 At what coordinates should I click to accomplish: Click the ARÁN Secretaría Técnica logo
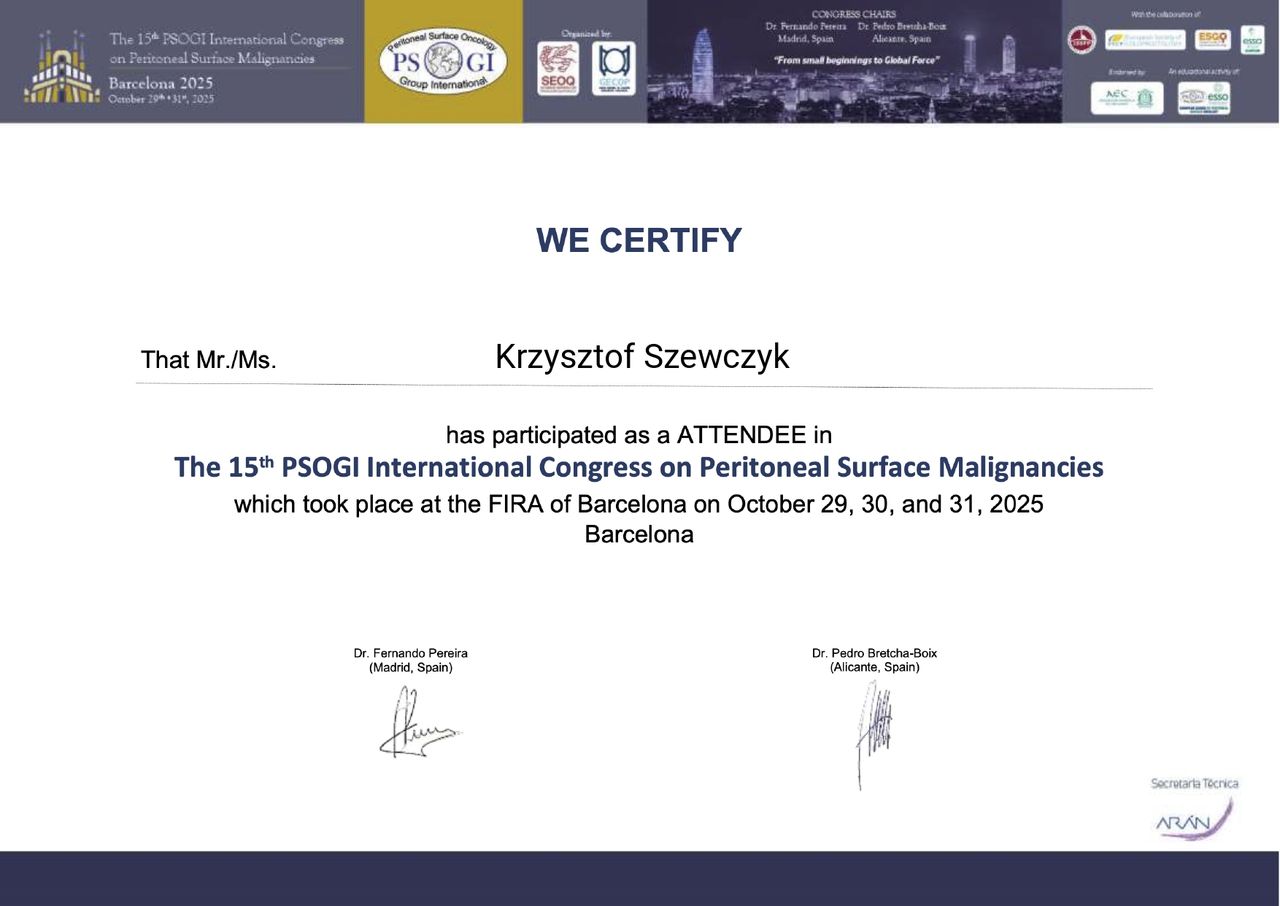1193,813
